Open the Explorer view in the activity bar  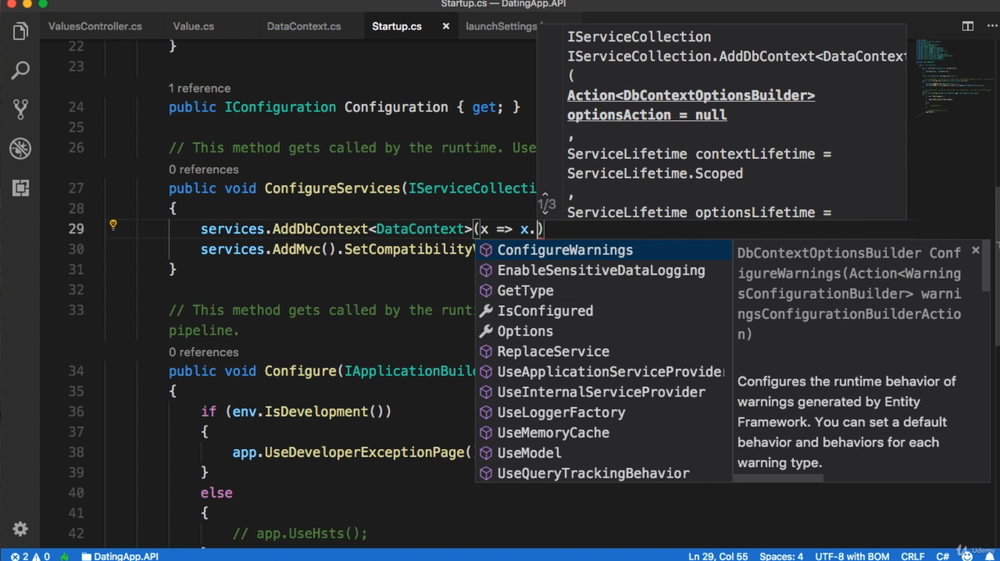point(20,31)
